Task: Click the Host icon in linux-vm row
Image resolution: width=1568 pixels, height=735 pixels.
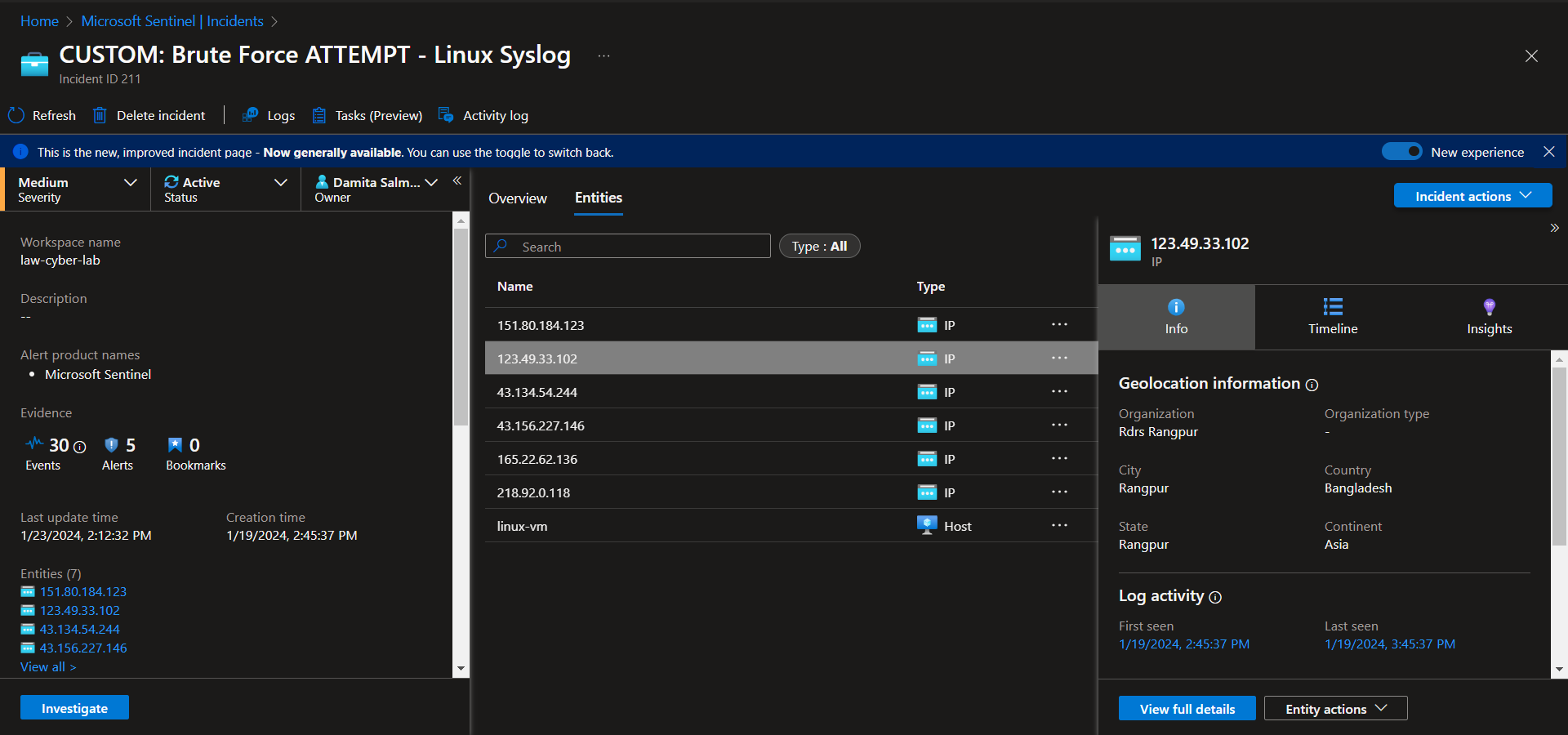Action: (x=927, y=525)
